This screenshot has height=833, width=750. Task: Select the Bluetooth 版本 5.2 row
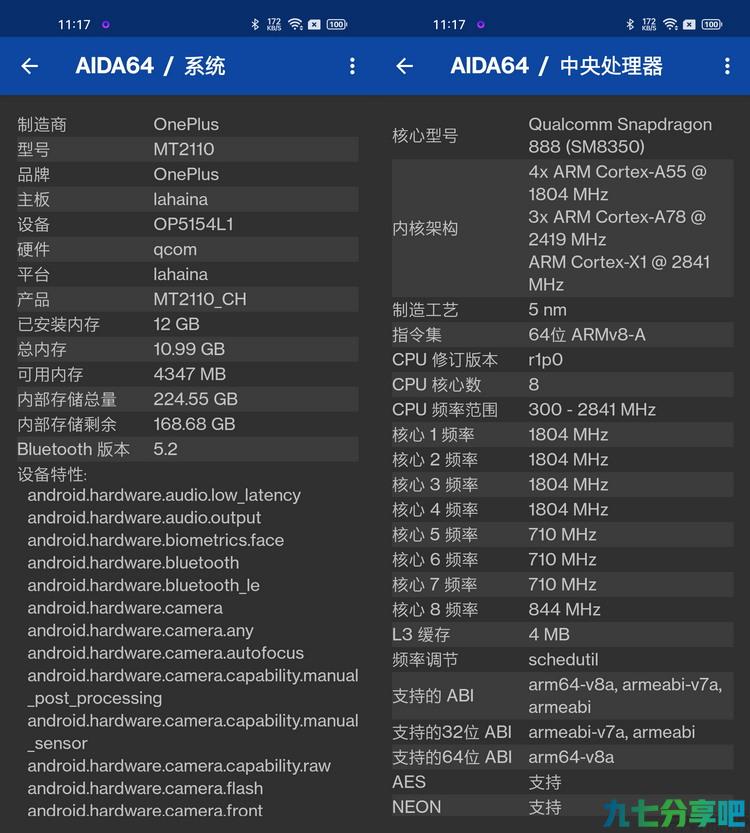click(x=188, y=449)
